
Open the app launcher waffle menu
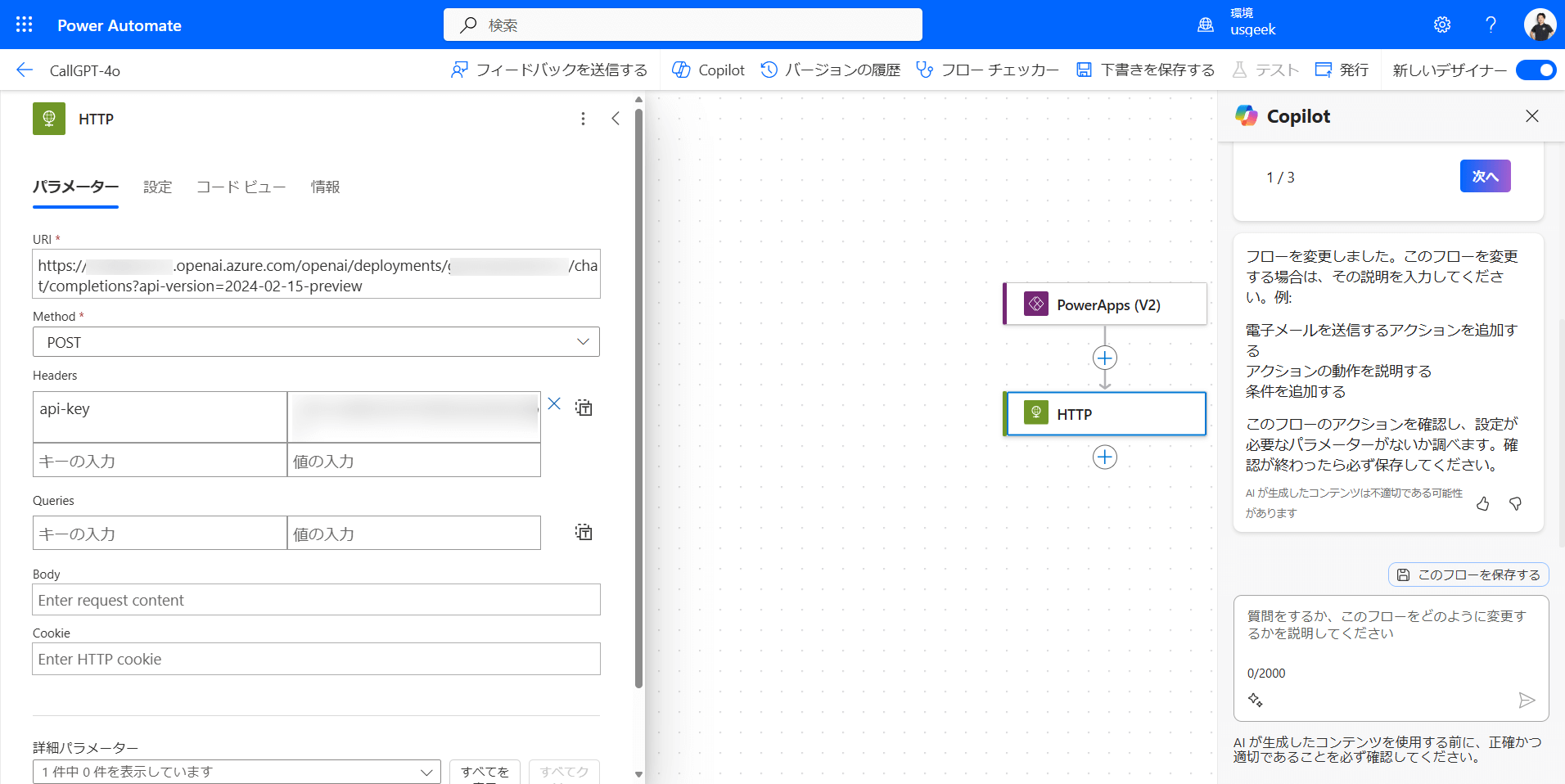(24, 25)
